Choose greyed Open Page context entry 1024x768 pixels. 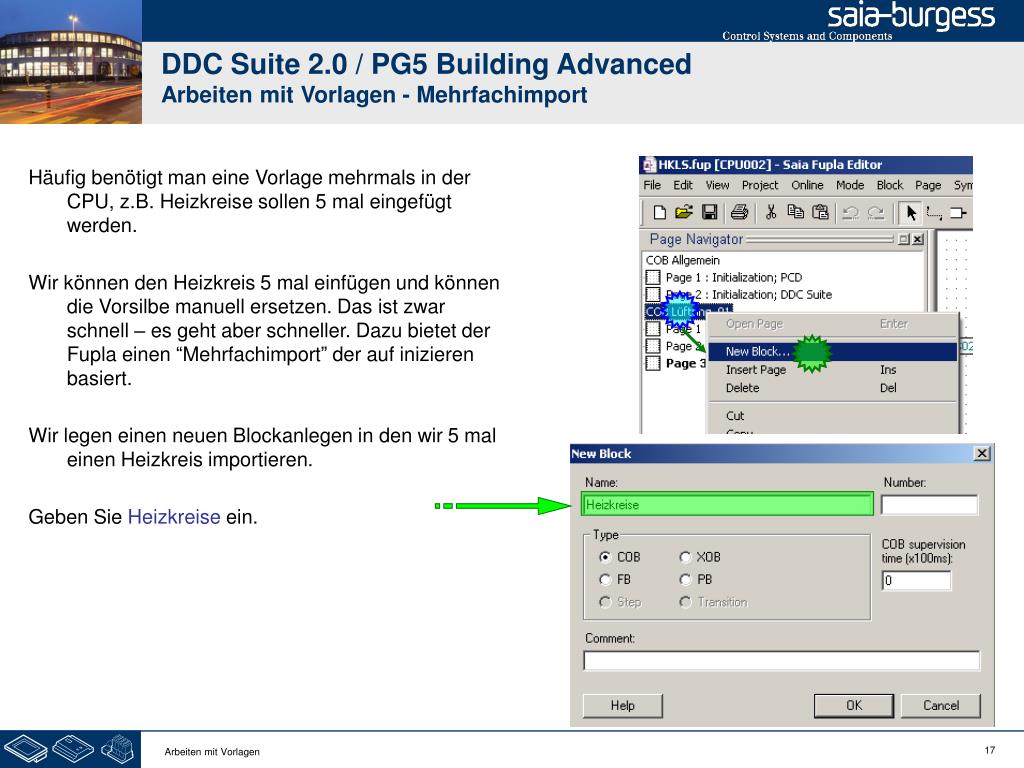tap(833, 324)
